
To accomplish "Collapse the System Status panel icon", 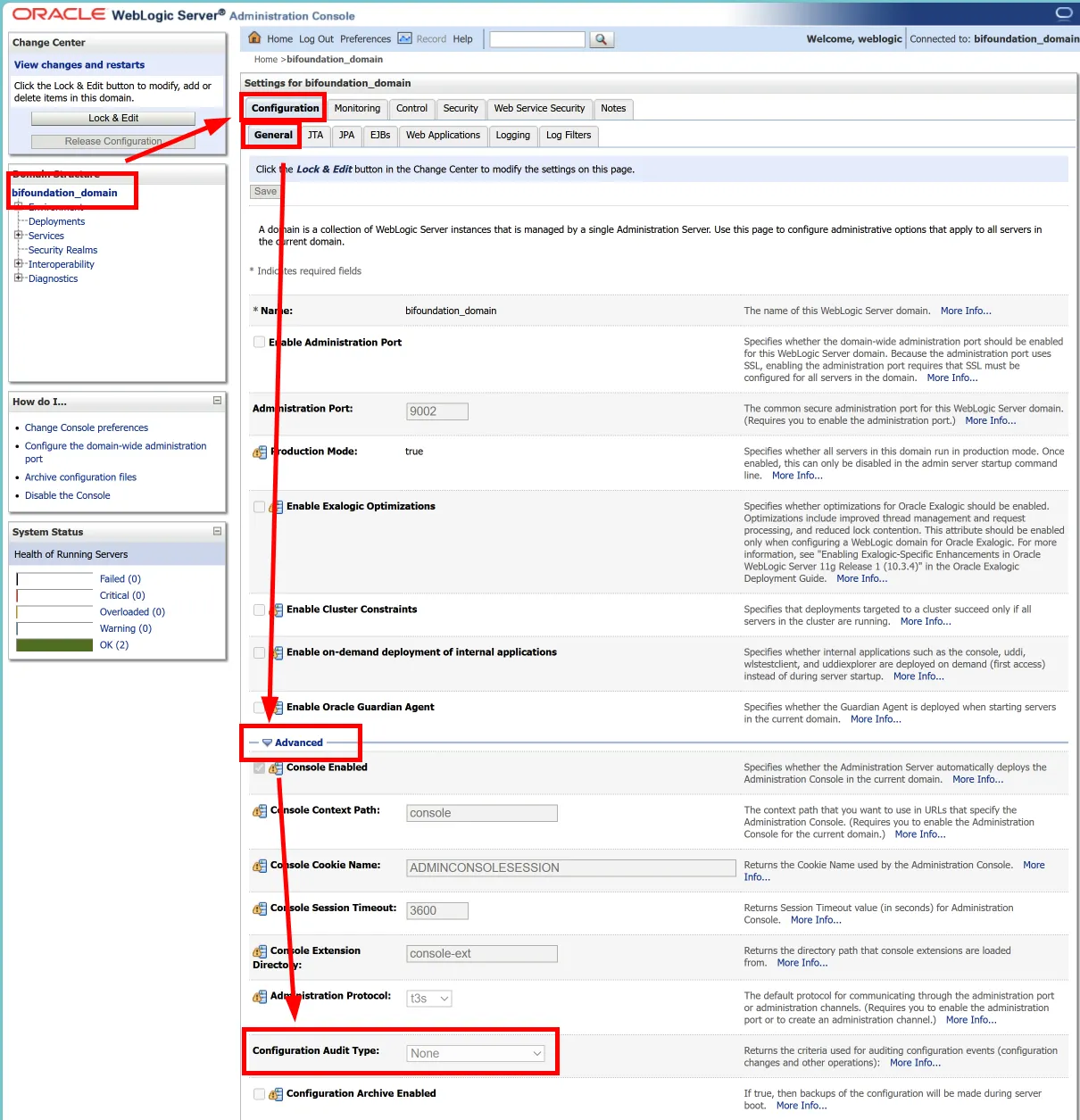I will click(217, 531).
